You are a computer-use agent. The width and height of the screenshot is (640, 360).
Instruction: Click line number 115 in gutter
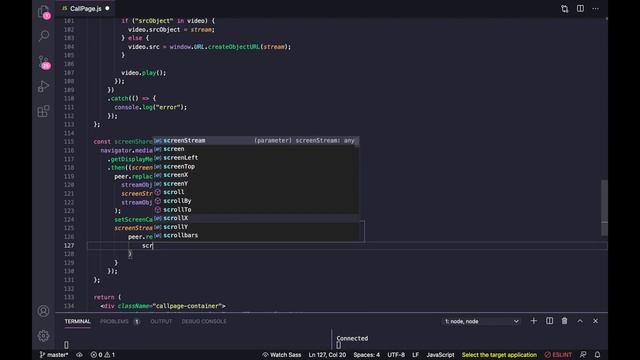(x=69, y=142)
